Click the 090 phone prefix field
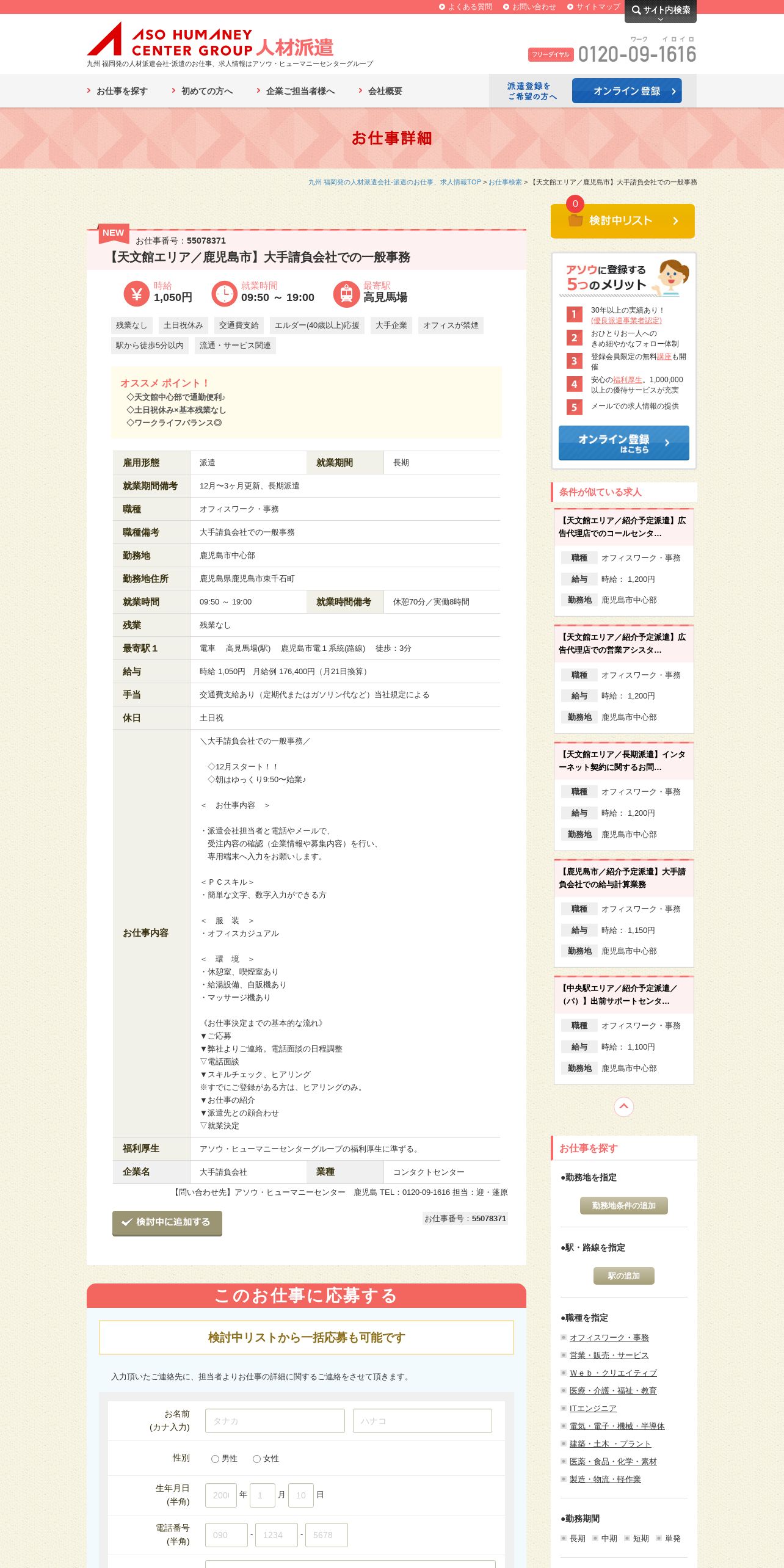This screenshot has height=1568, width=784. [x=227, y=1535]
